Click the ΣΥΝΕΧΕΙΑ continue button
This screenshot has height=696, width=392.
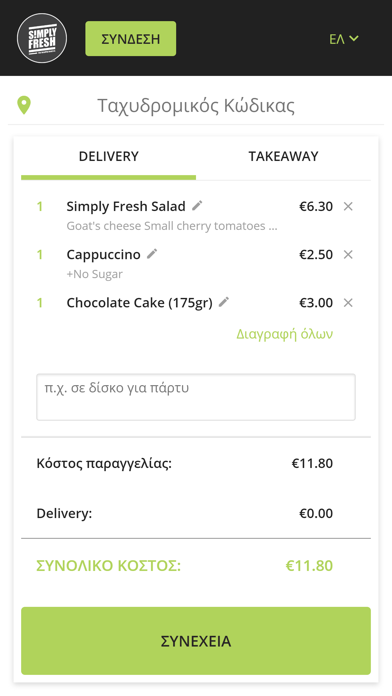pyautogui.click(x=196, y=641)
